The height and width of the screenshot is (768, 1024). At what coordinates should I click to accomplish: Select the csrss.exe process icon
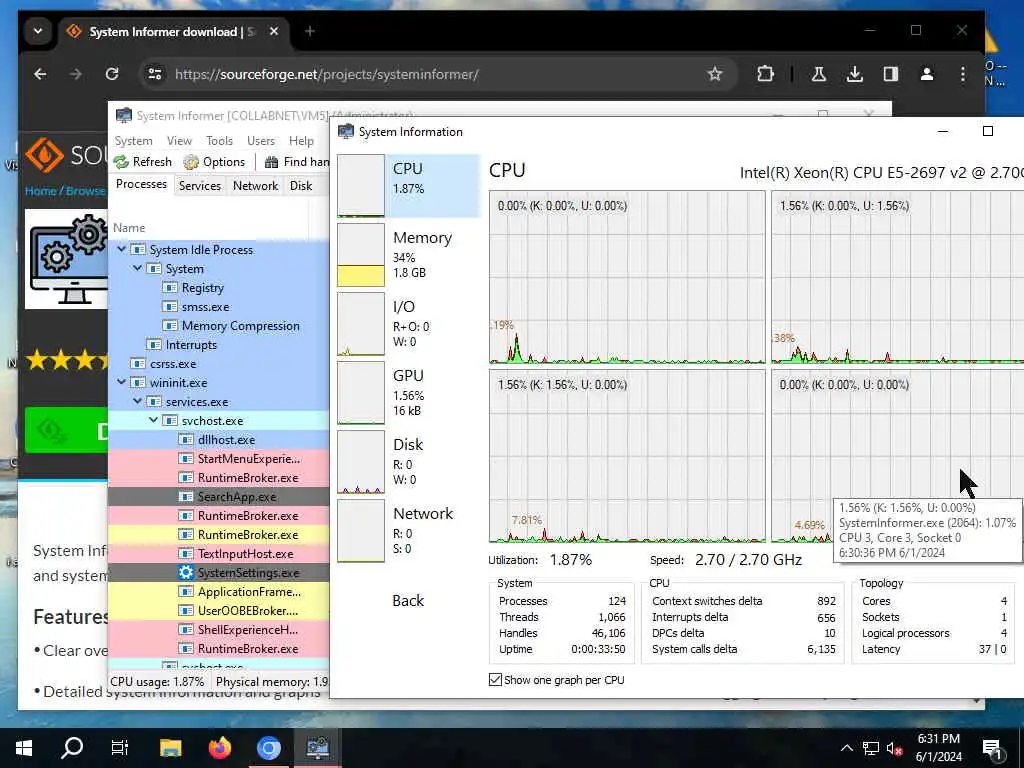coord(138,363)
